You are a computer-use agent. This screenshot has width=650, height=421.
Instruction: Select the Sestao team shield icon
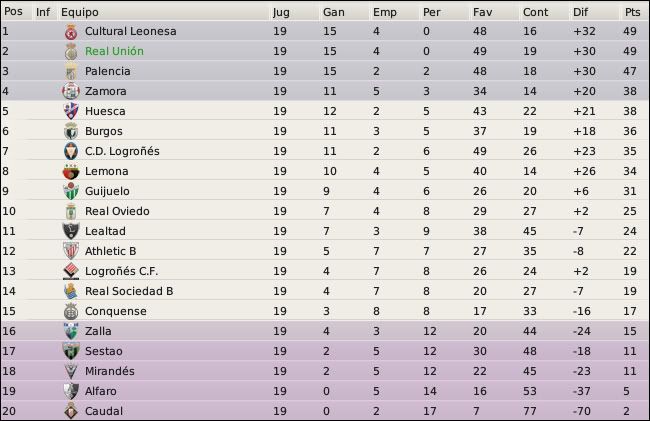71,351
